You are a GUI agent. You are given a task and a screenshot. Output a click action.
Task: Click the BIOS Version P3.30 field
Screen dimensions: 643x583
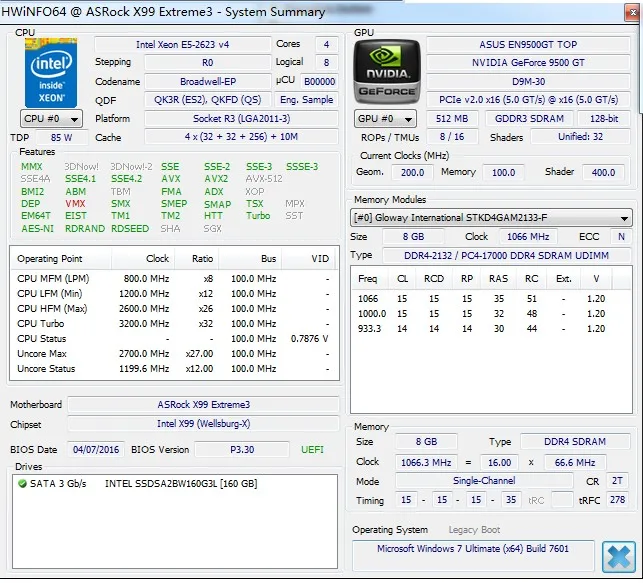242,450
